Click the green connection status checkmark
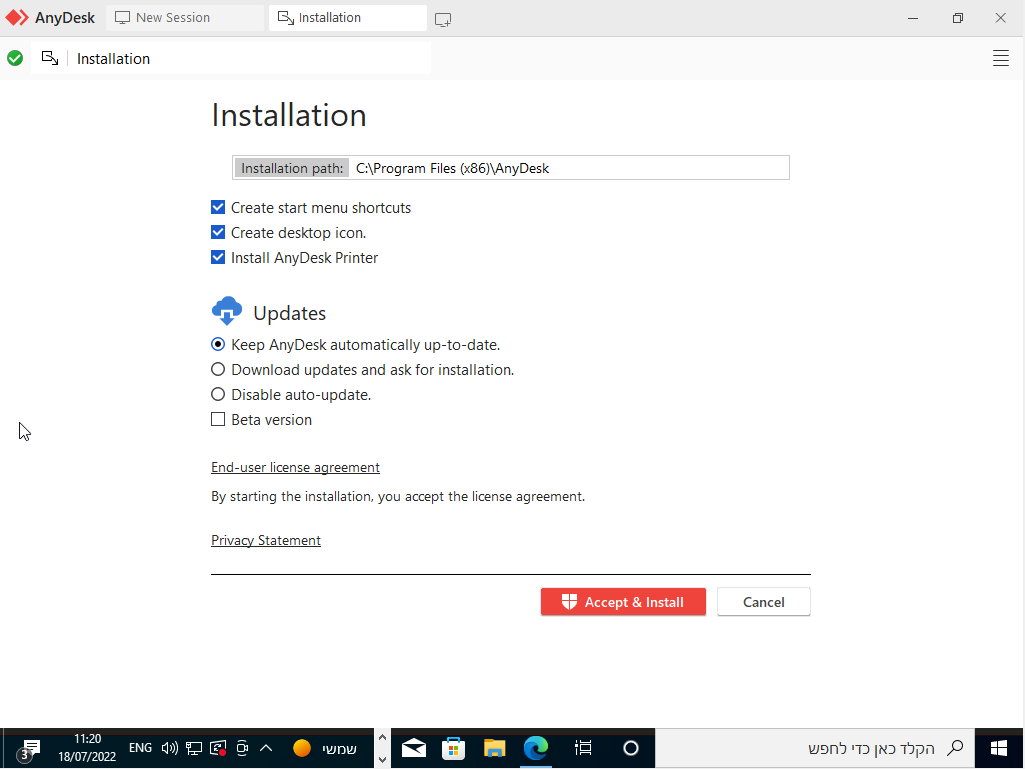Screen dimensions: 1025x769 15,58
